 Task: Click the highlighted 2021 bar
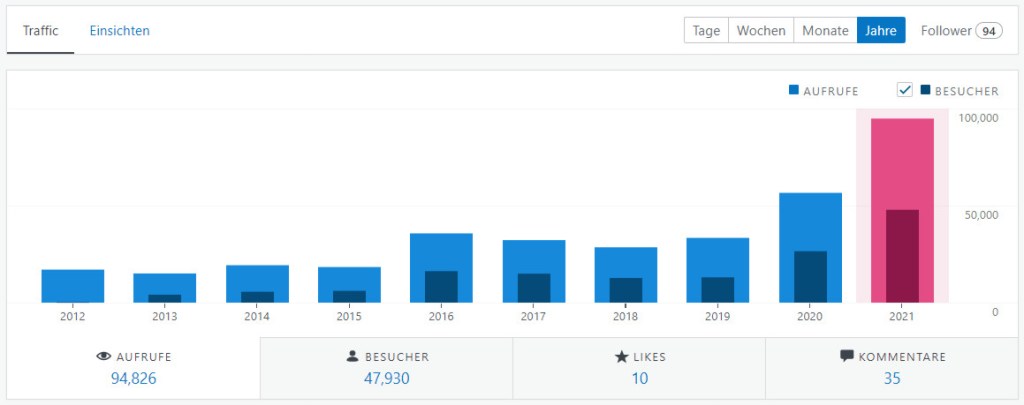pos(902,210)
